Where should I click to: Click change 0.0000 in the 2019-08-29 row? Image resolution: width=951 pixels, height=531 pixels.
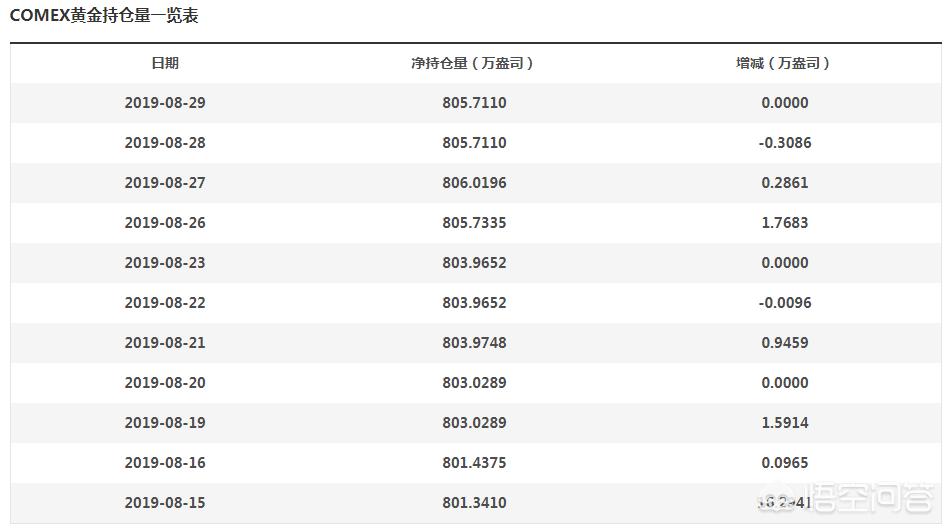tap(785, 102)
